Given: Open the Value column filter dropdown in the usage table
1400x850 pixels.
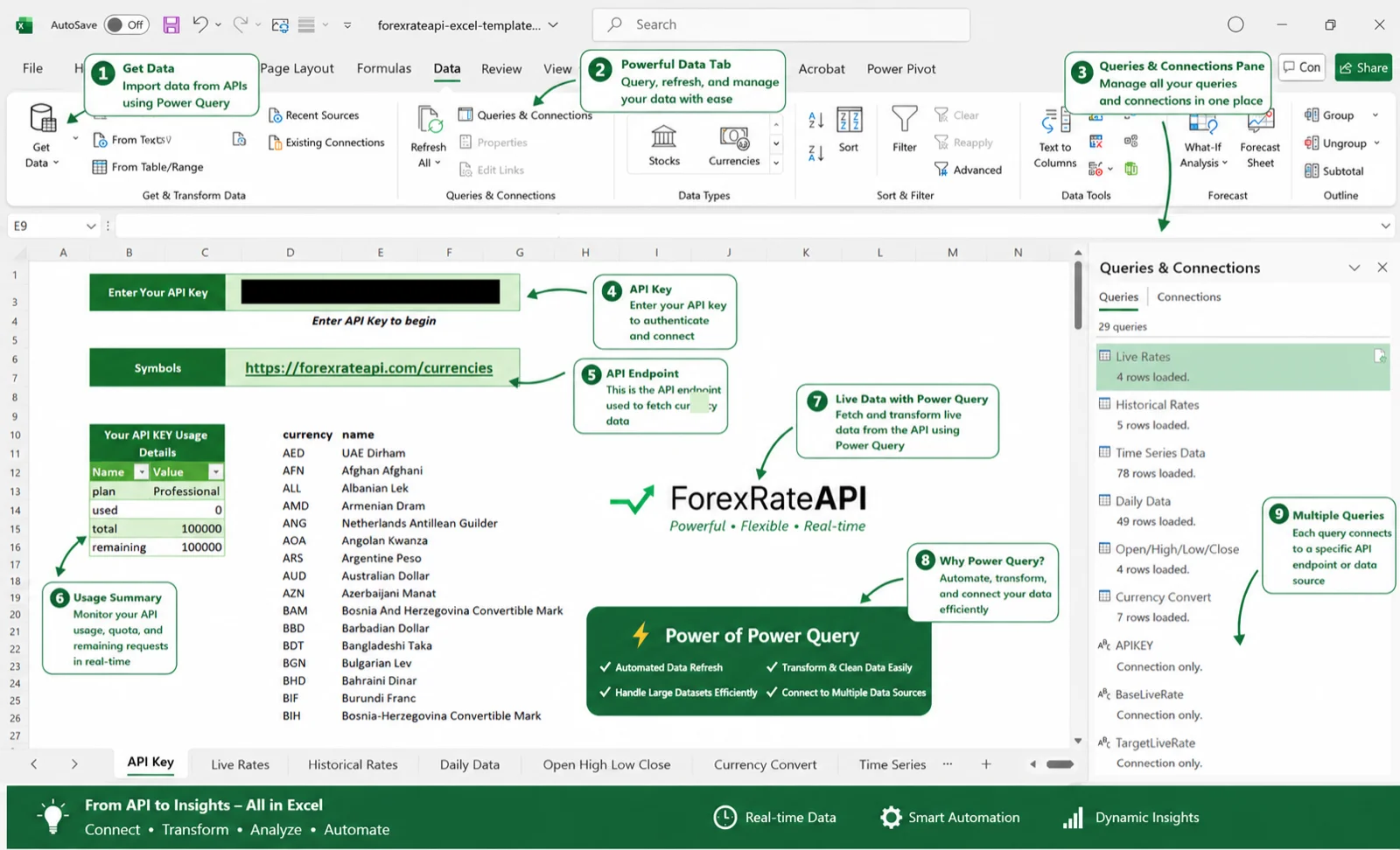Looking at the screenshot, I should click(x=215, y=472).
